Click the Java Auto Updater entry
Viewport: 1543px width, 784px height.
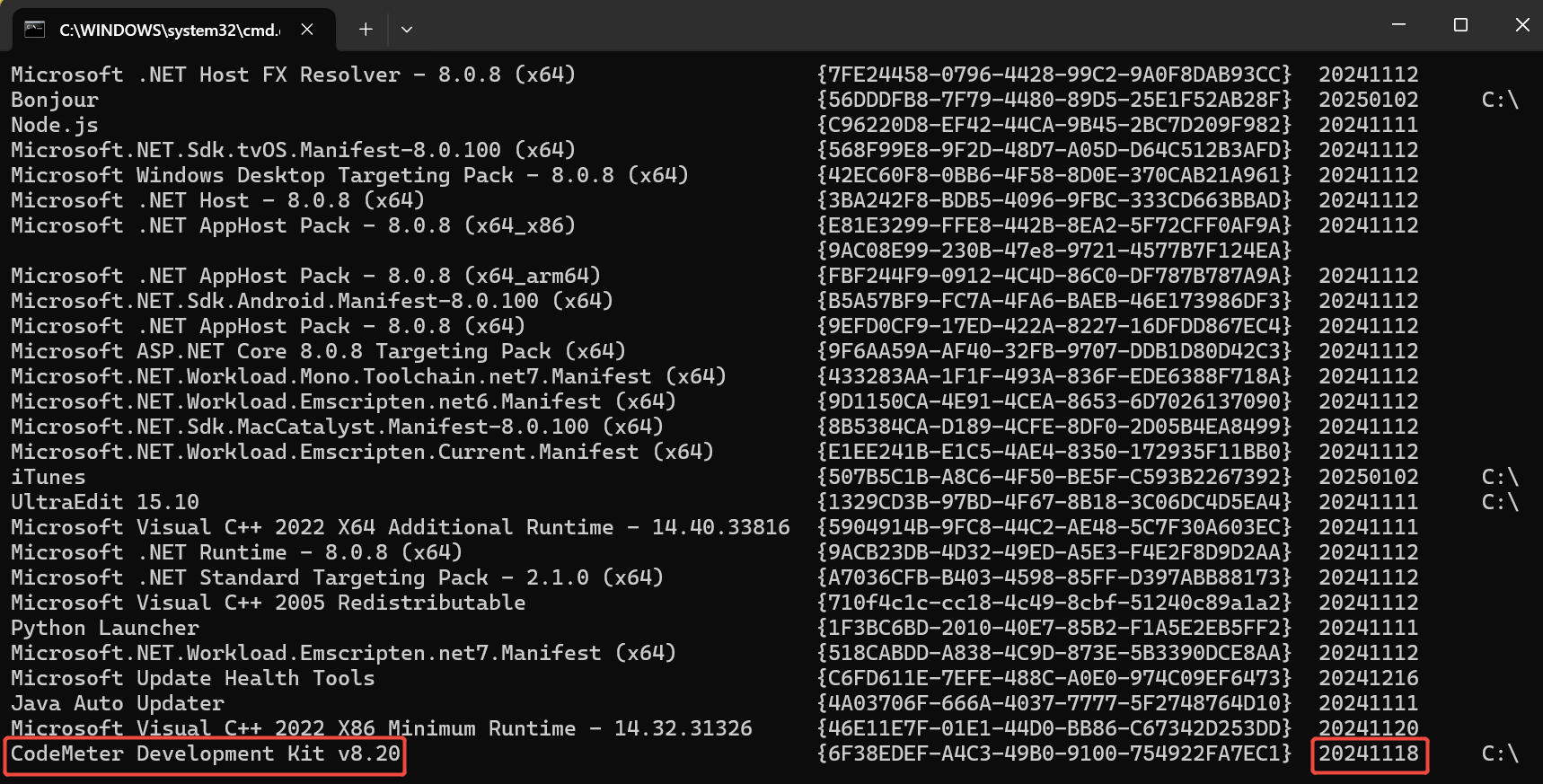(x=118, y=704)
